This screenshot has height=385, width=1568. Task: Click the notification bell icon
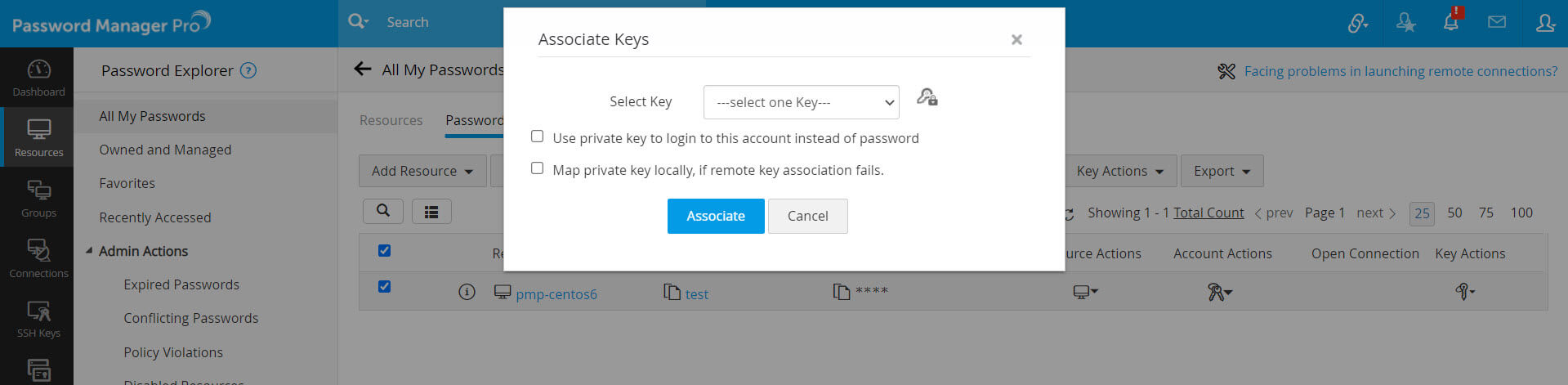(1450, 23)
